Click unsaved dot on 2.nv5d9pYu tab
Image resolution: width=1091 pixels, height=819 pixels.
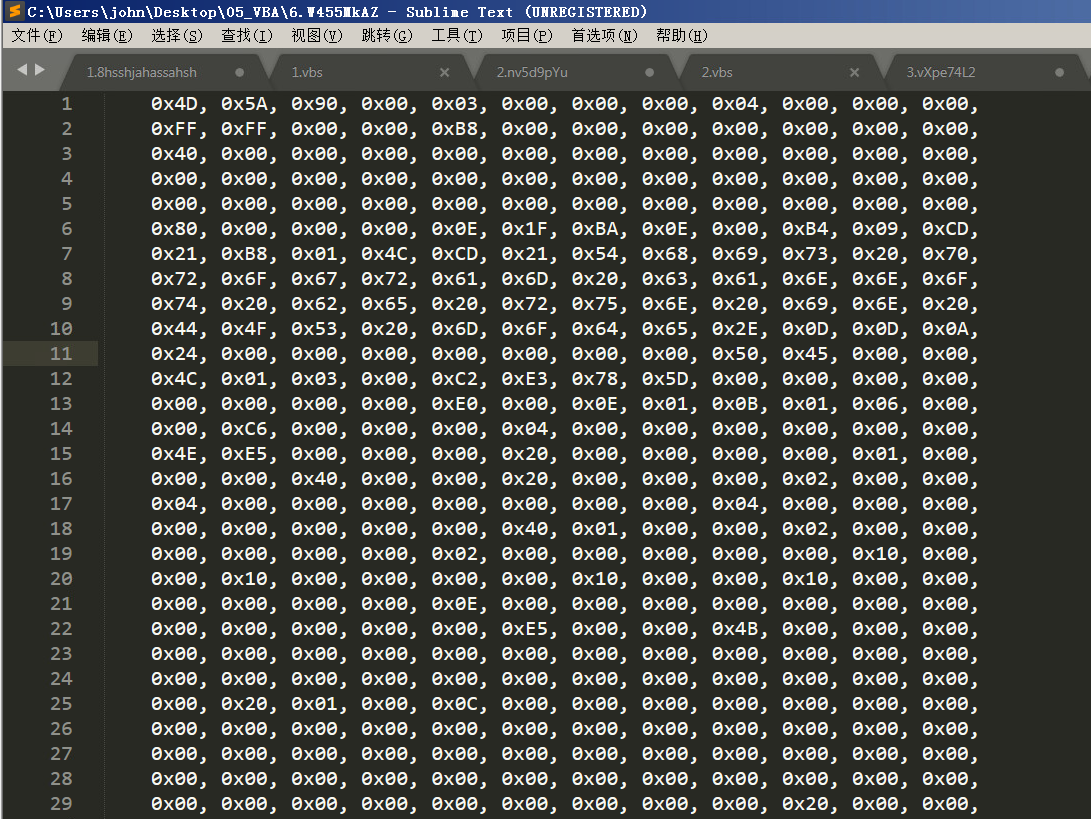point(649,72)
